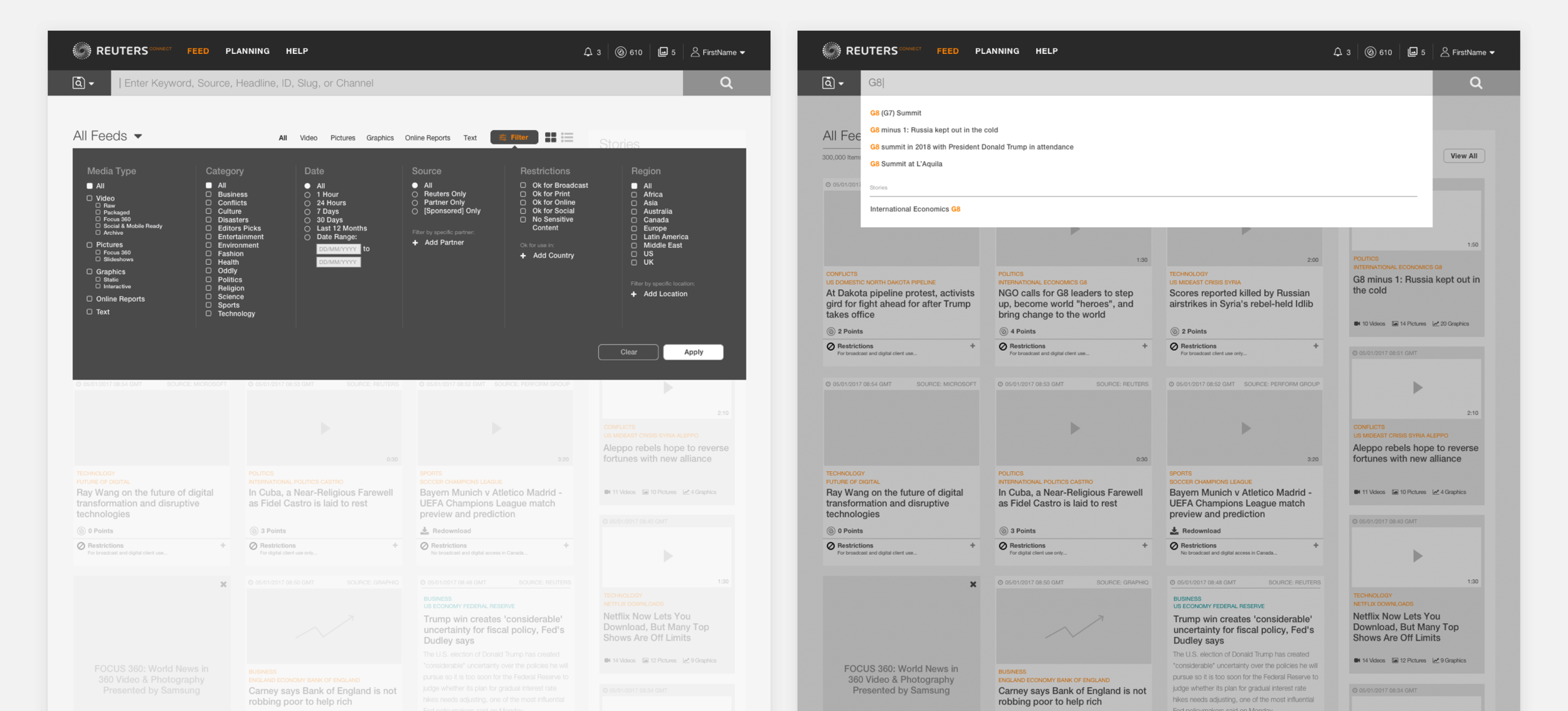This screenshot has width=1568, height=711.
Task: Switch to grid view icon in left window
Action: [x=551, y=137]
